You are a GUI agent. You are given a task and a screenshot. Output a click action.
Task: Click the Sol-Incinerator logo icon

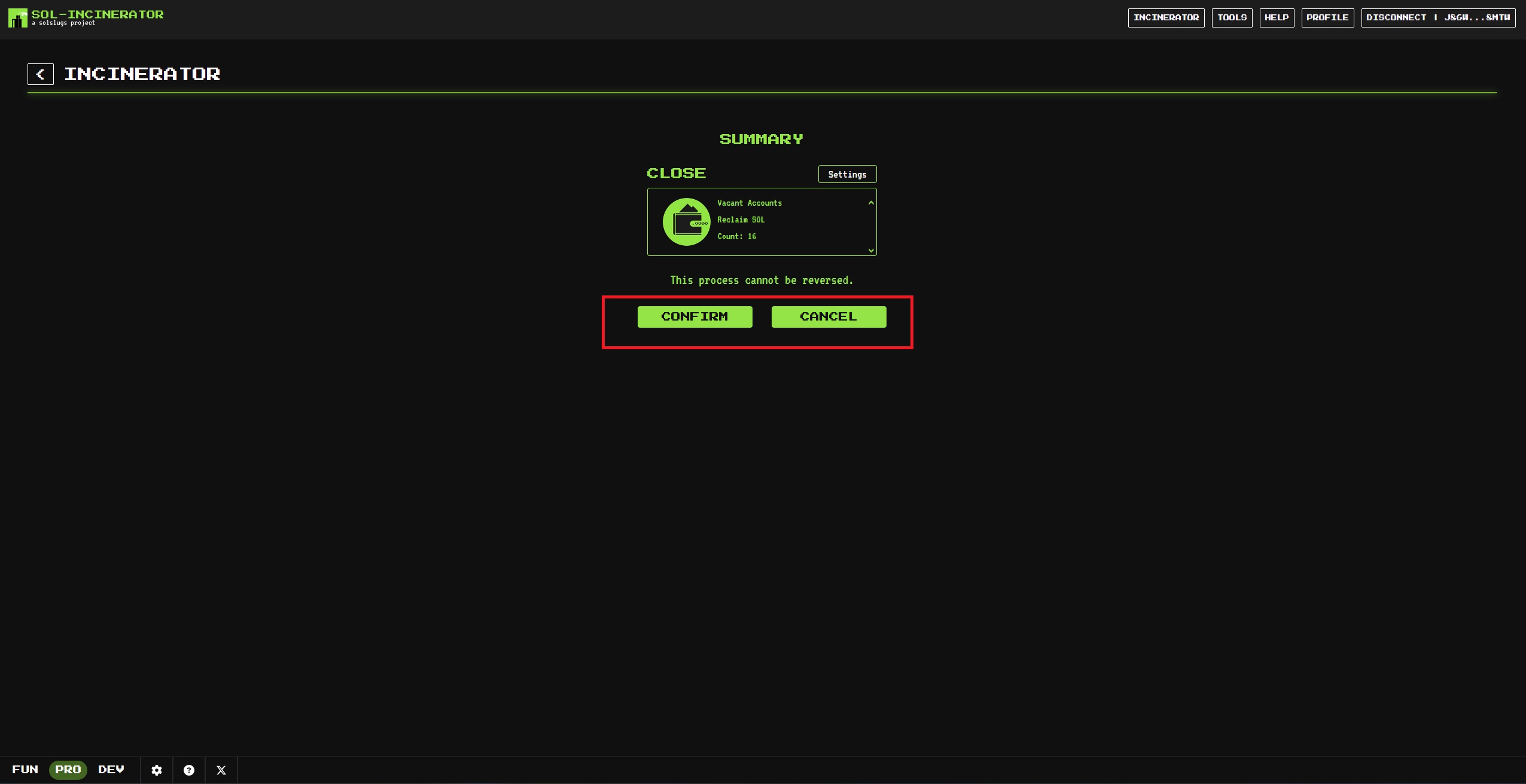(x=17, y=18)
